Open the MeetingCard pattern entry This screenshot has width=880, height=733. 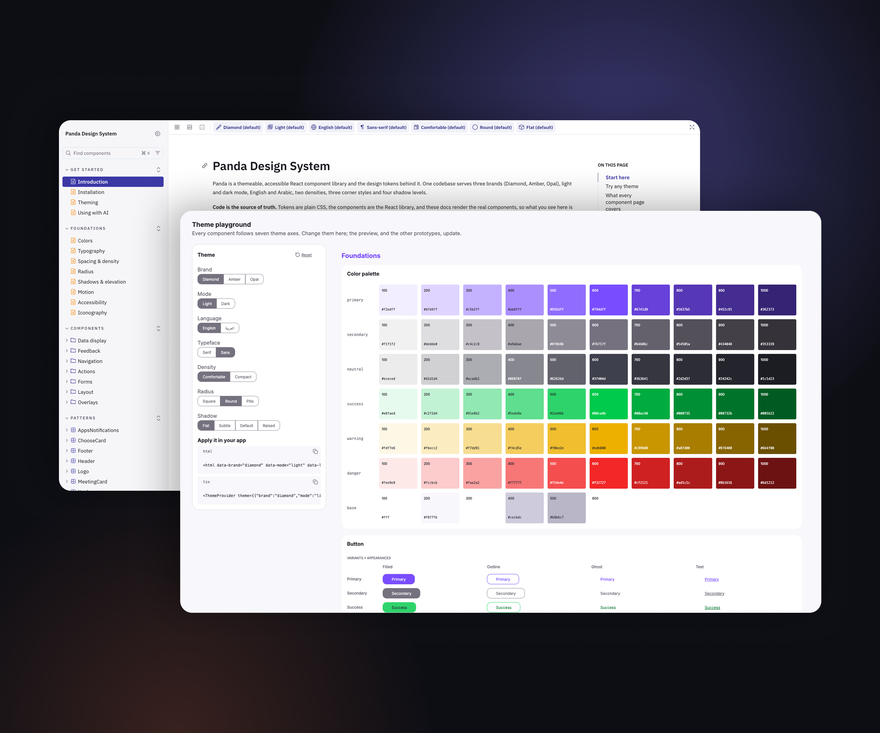pos(92,482)
